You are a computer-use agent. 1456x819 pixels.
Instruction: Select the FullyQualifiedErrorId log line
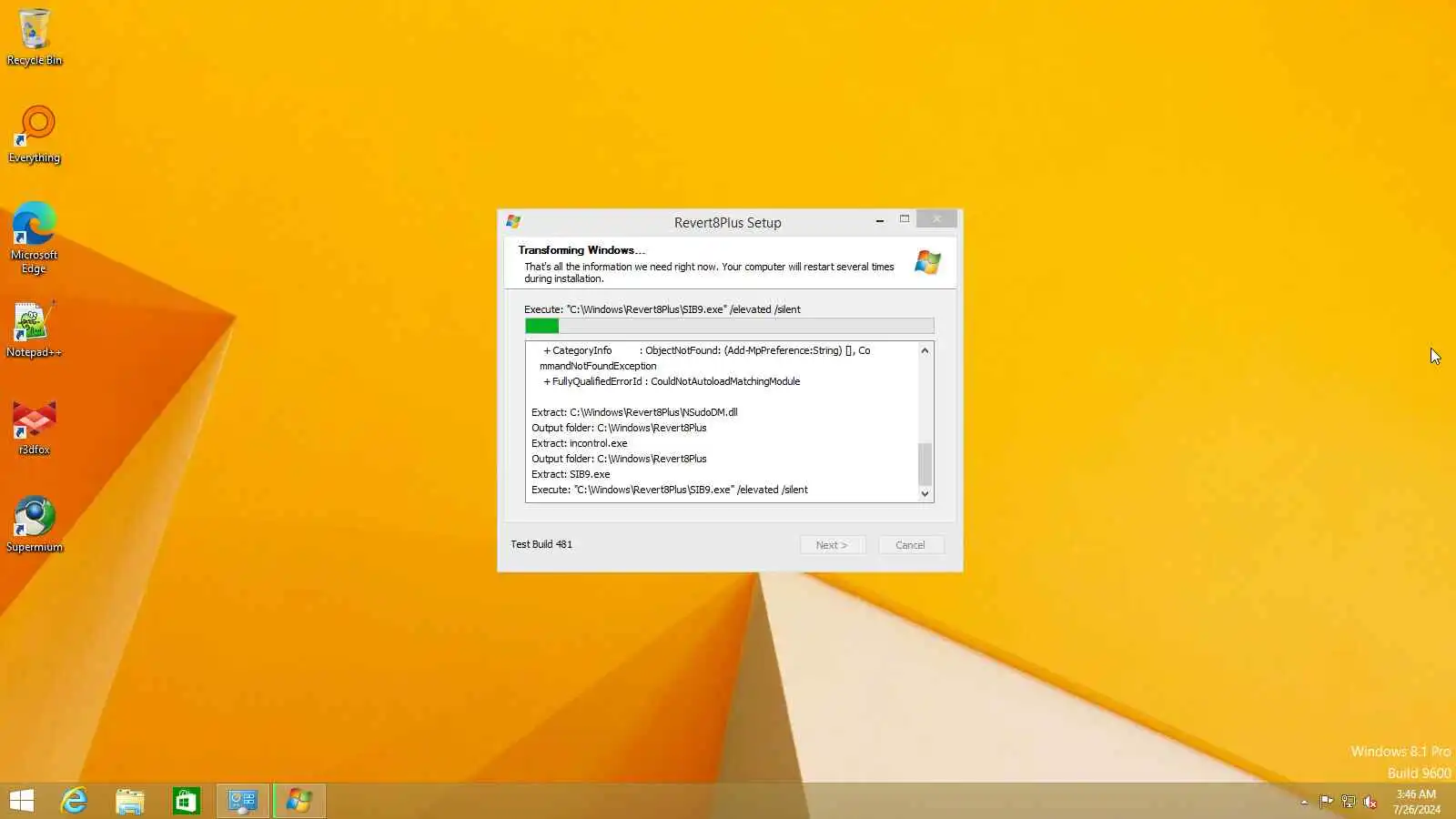point(672,381)
